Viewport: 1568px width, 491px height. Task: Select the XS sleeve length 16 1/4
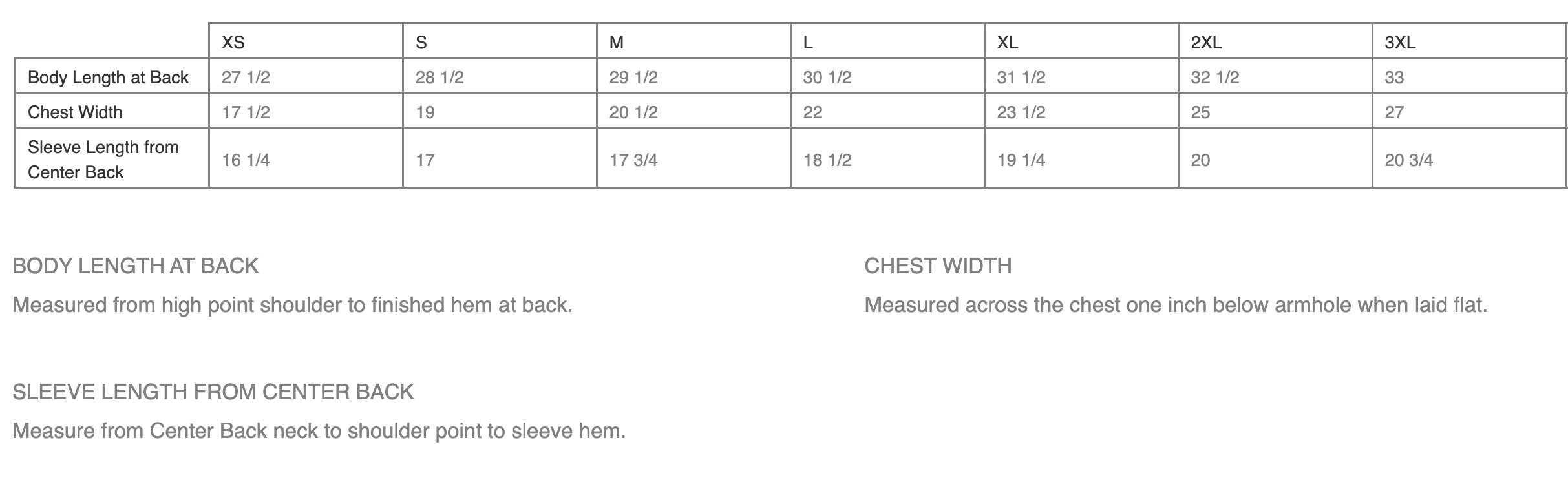(246, 160)
